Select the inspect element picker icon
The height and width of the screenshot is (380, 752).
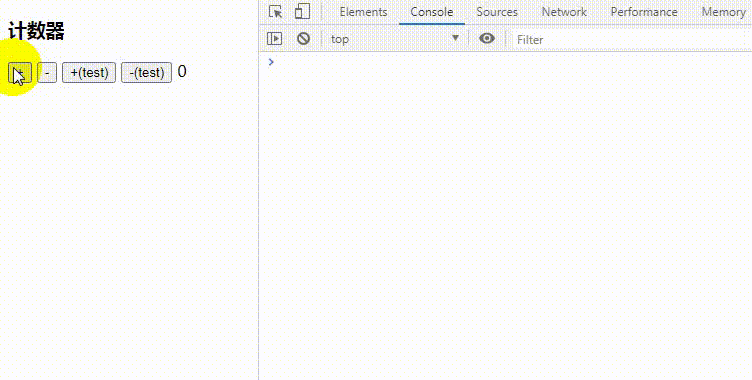275,12
